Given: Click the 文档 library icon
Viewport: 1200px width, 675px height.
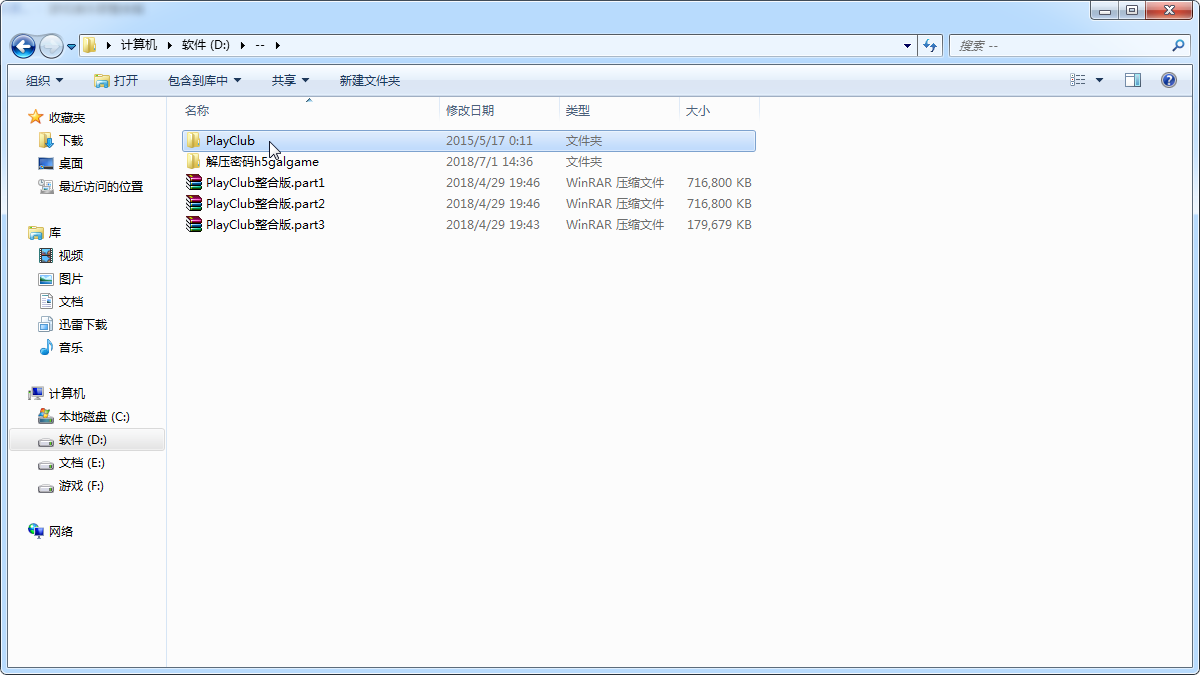Looking at the screenshot, I should click(x=46, y=302).
